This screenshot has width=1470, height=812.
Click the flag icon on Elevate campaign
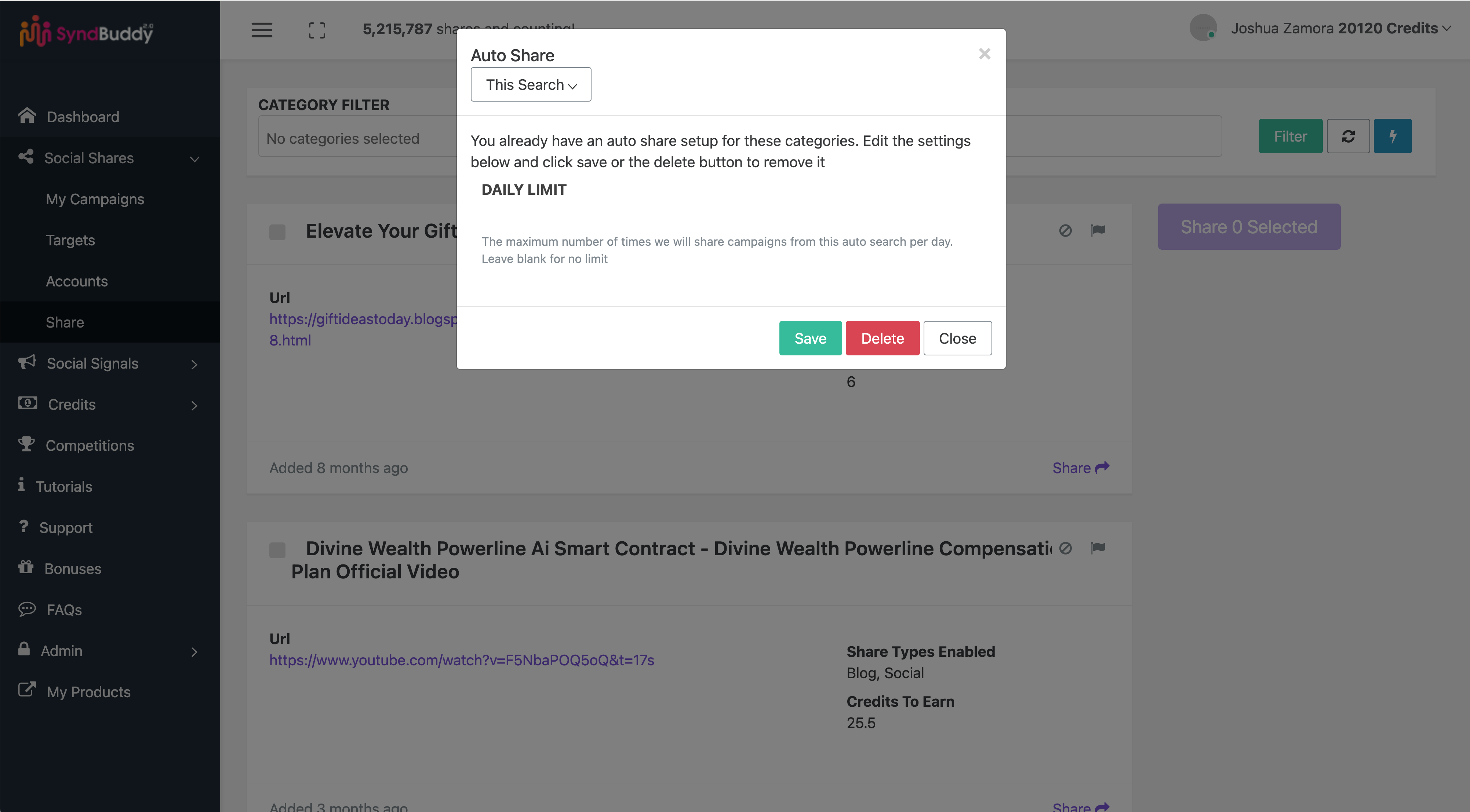1098,230
